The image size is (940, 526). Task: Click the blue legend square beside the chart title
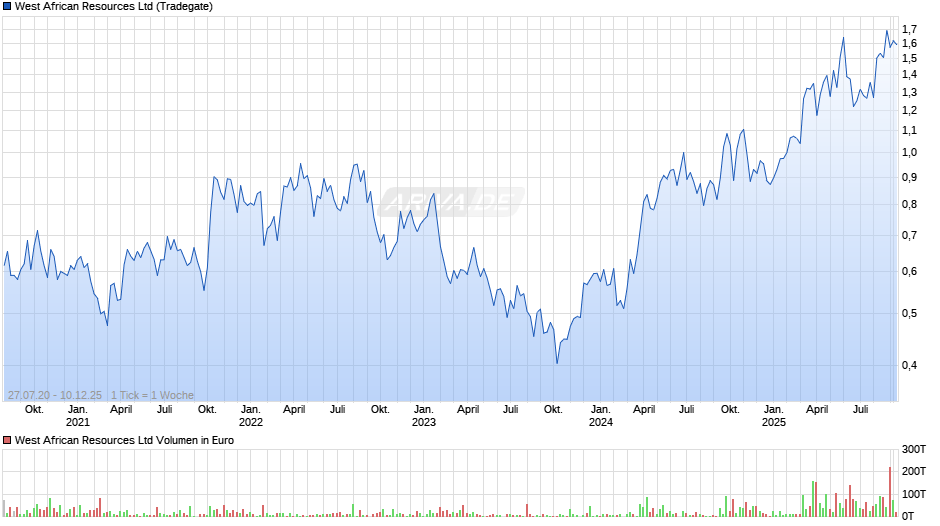7,7
